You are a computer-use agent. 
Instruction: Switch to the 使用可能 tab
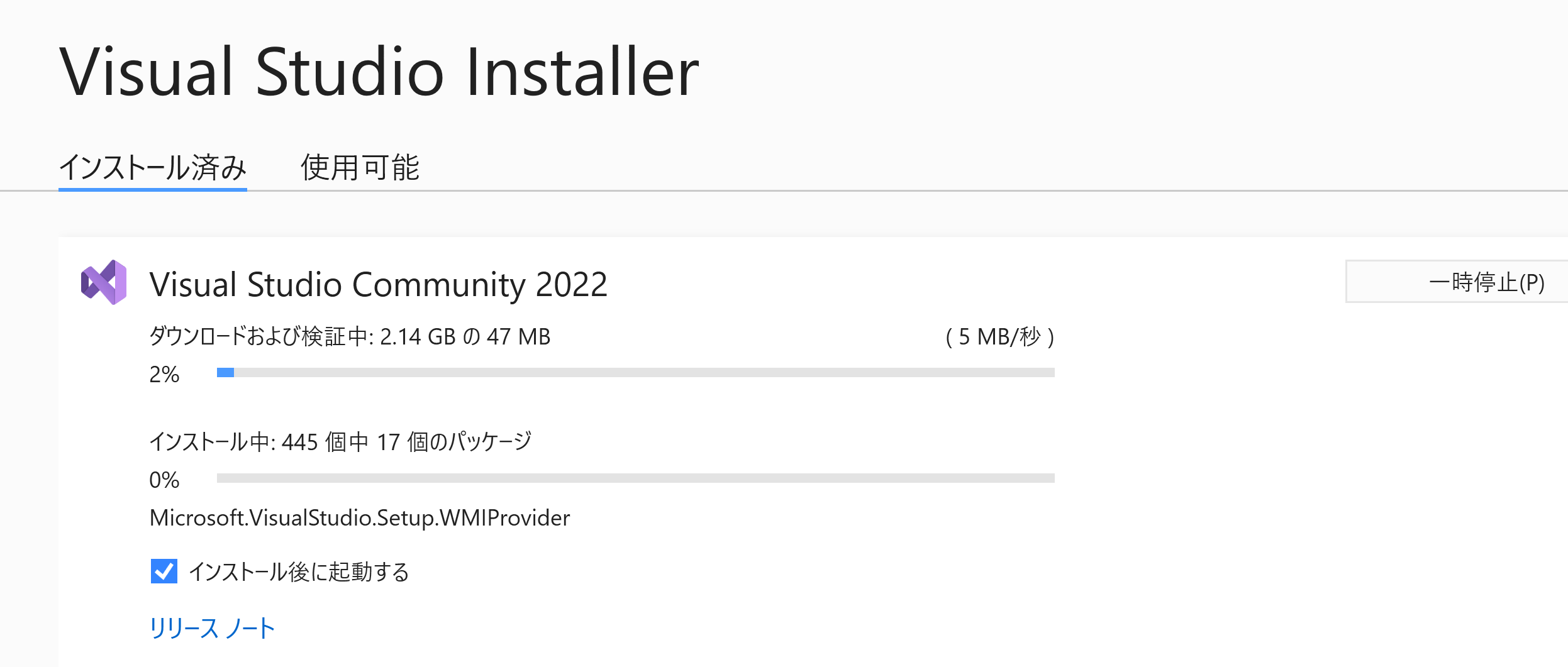pos(360,167)
